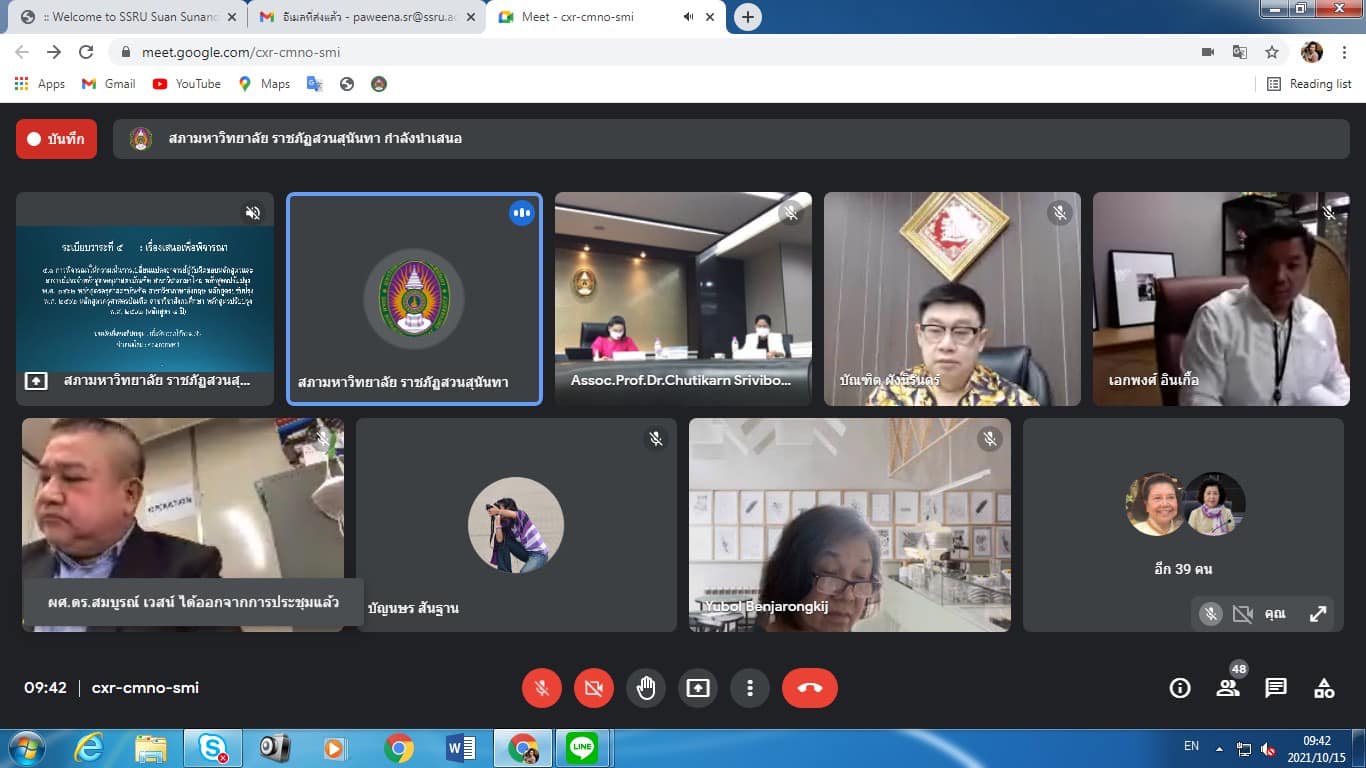The width and height of the screenshot is (1366, 768).
Task: Click the red recording indicator button
Action: 56,139
